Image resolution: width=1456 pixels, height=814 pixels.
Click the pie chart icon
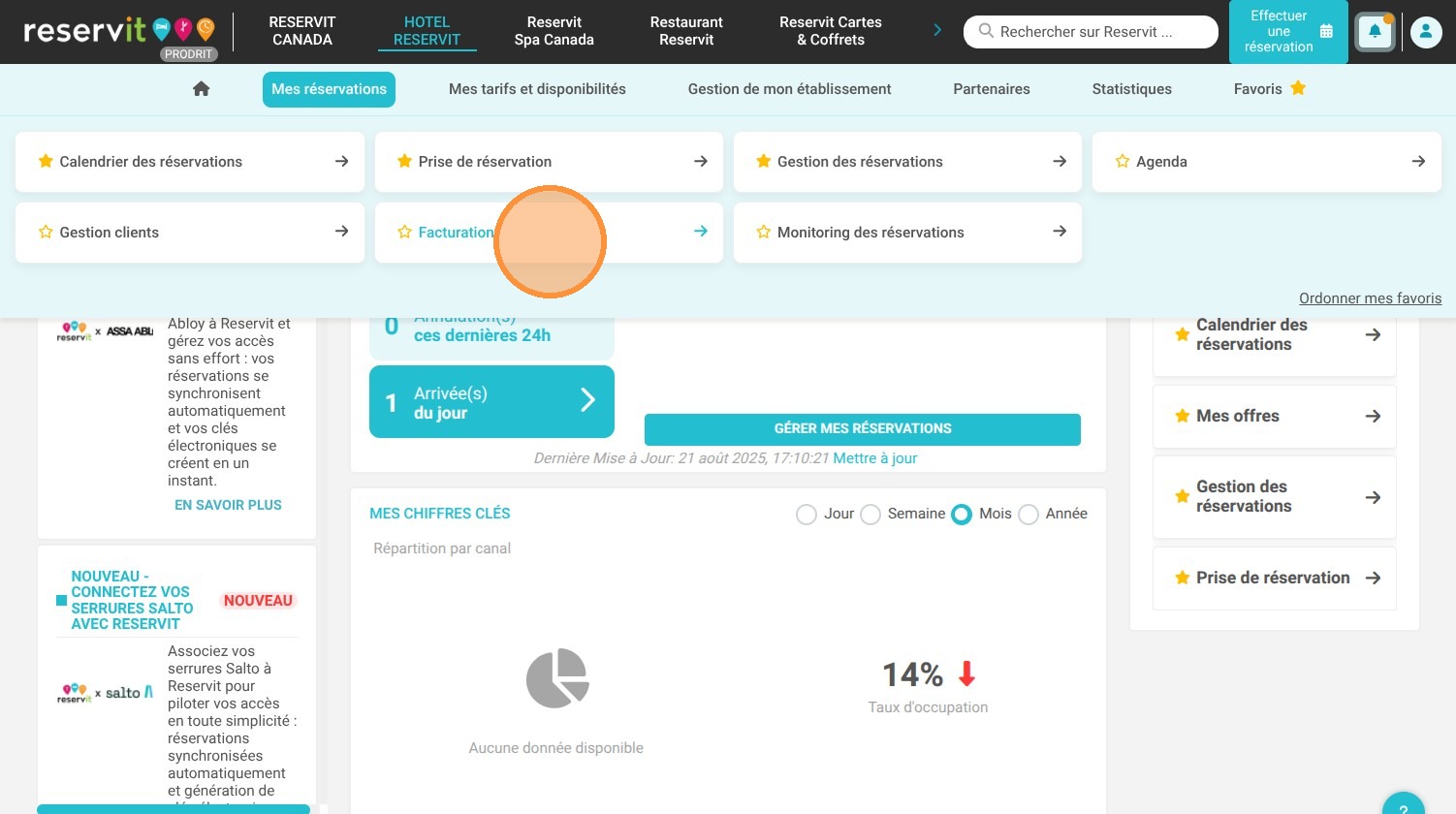557,677
